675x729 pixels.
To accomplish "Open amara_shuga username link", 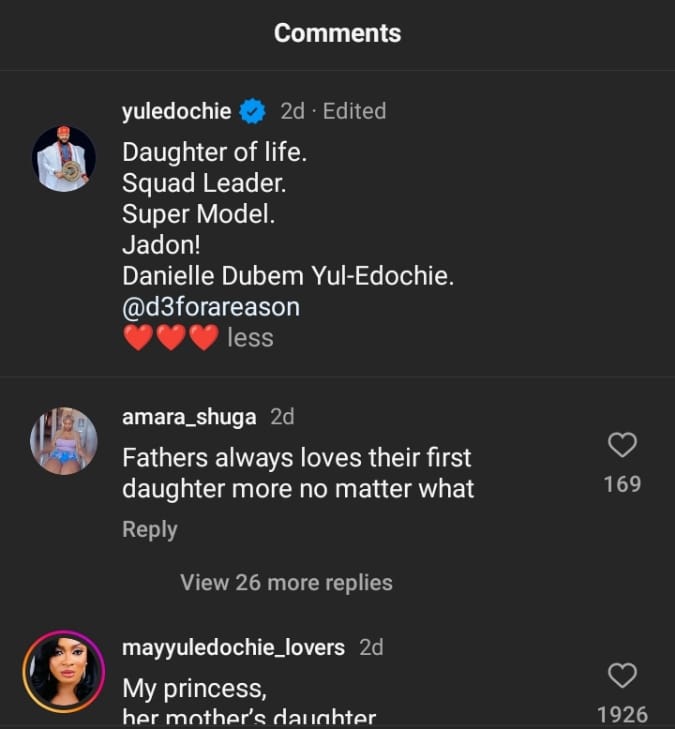I will pyautogui.click(x=189, y=416).
